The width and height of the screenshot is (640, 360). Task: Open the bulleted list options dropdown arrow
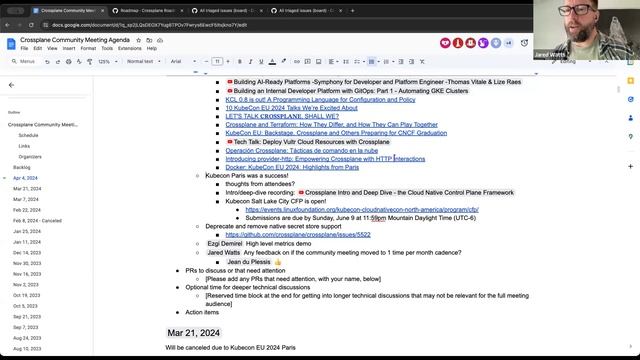pos(379,62)
